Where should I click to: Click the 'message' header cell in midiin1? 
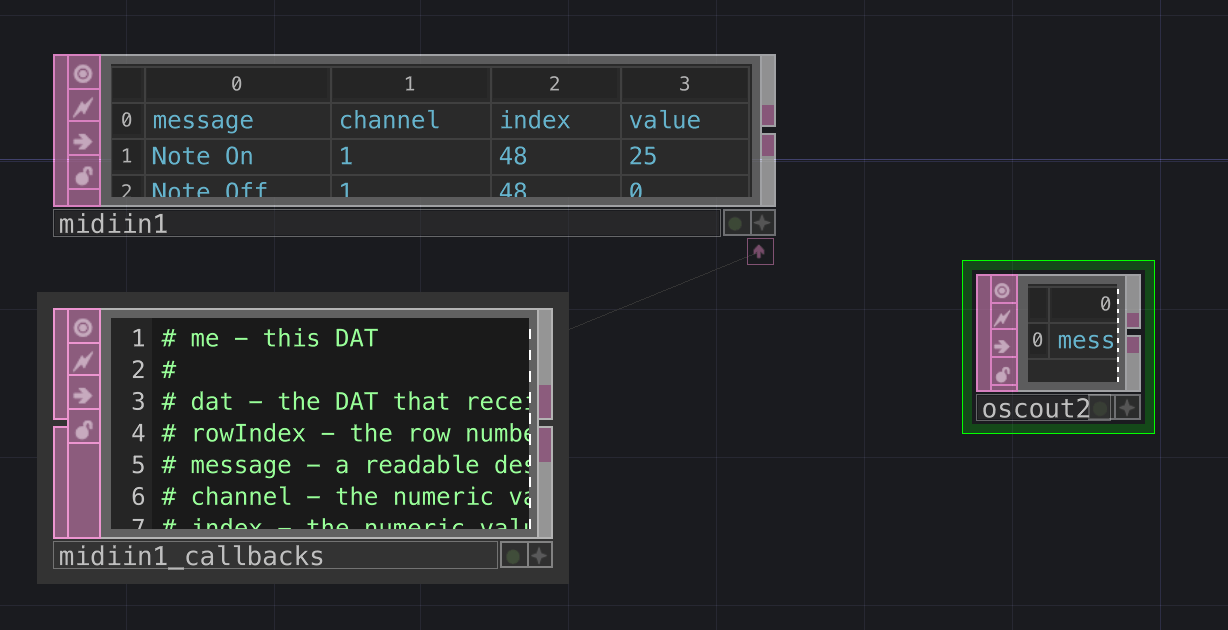tap(238, 121)
